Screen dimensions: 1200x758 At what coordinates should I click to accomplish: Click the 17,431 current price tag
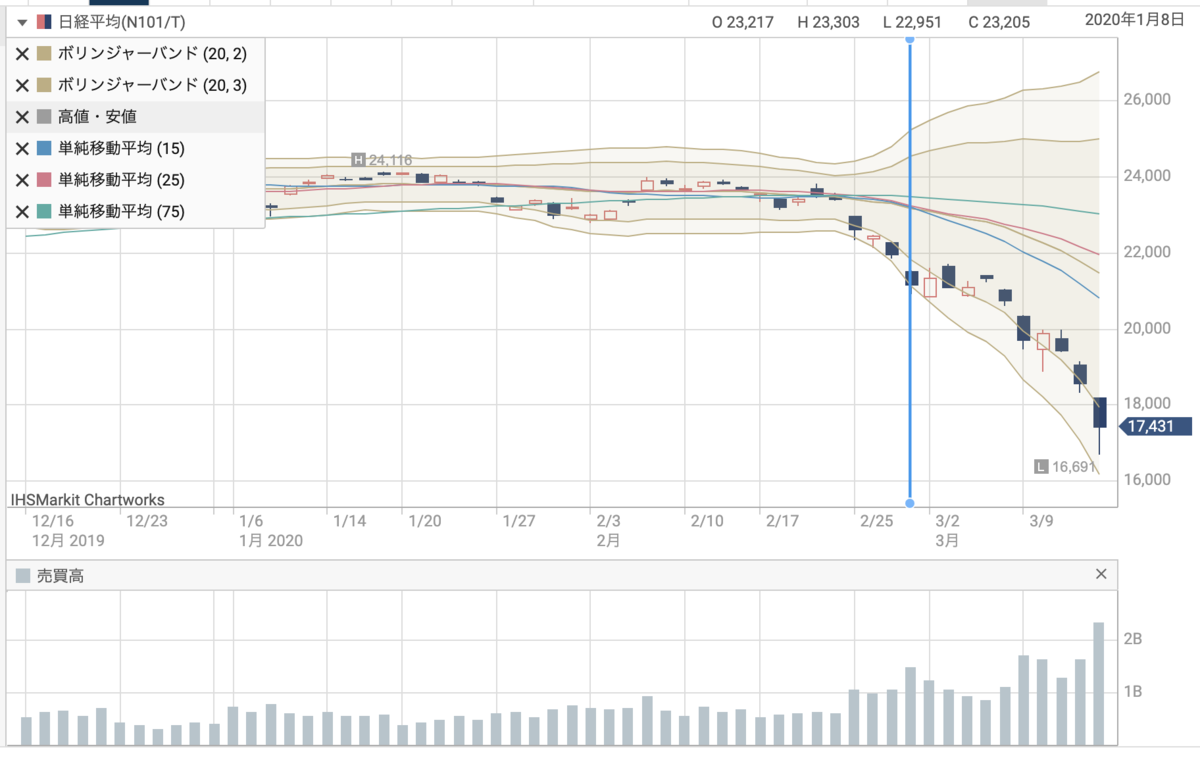(x=1155, y=427)
